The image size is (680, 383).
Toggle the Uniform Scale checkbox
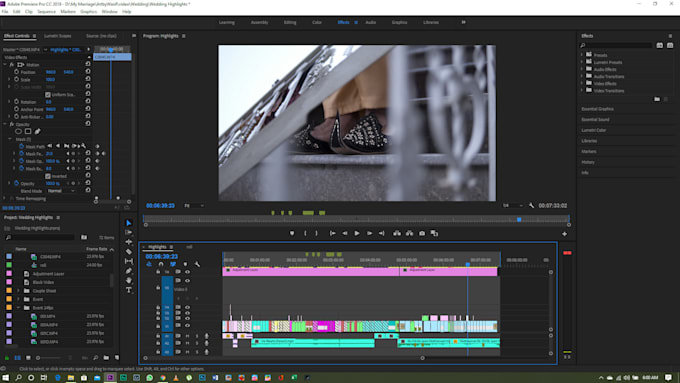coord(48,95)
